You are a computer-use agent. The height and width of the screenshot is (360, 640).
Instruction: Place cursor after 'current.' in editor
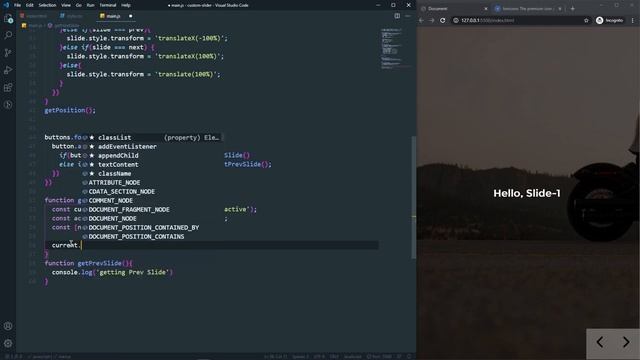81,245
